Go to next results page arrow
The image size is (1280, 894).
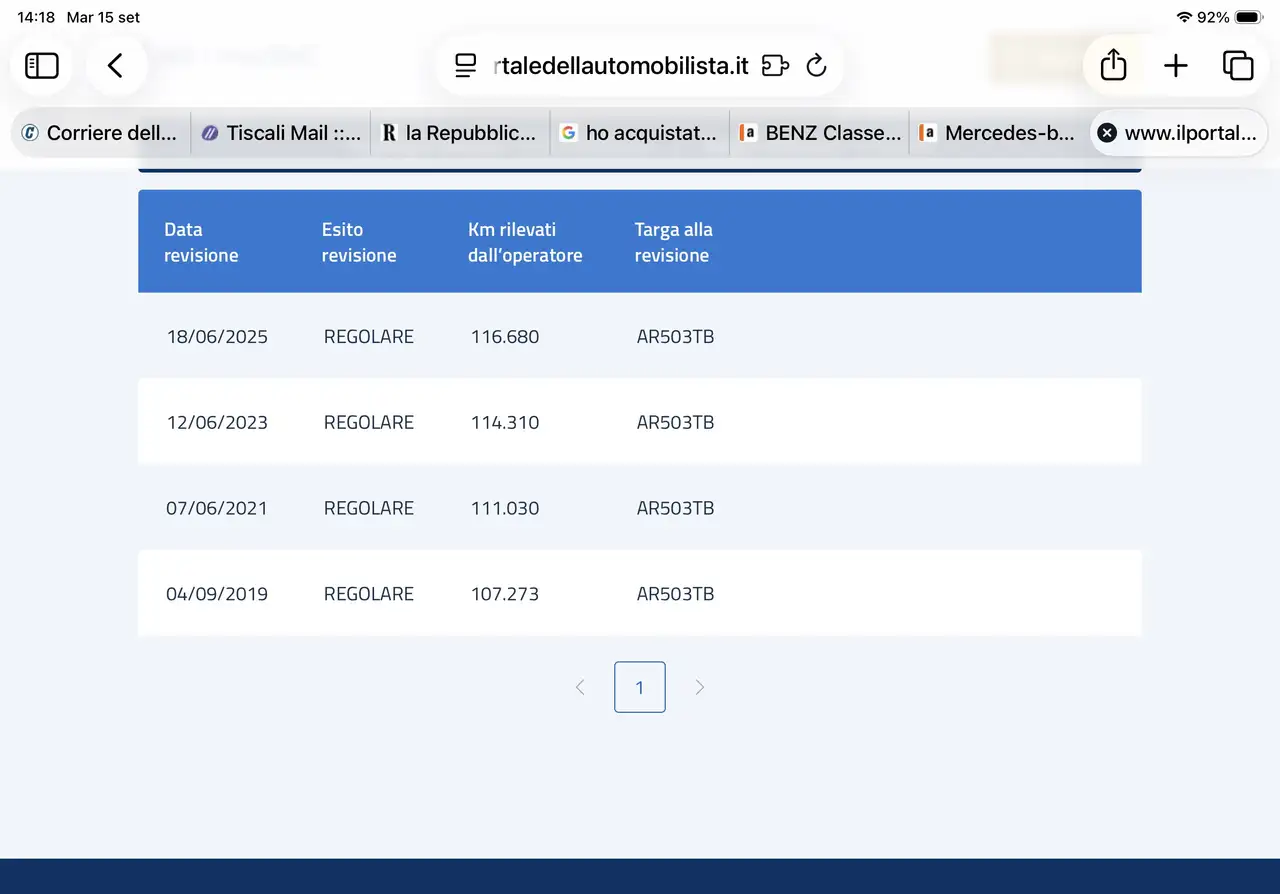(700, 687)
